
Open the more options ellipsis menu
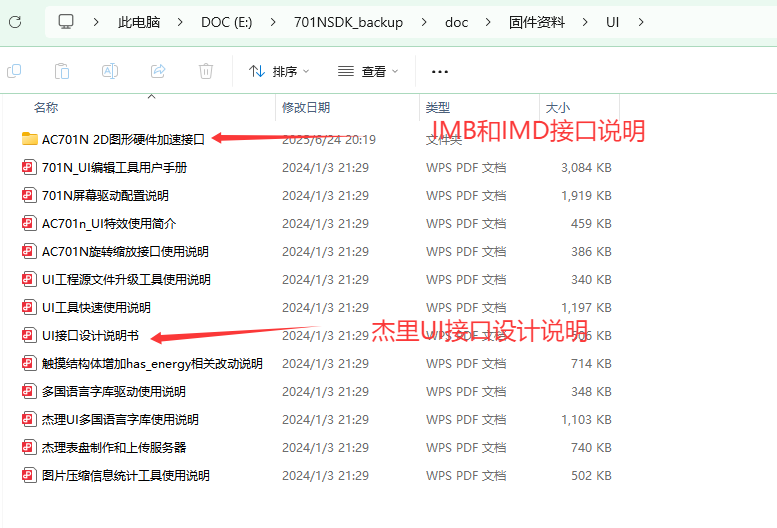click(440, 72)
